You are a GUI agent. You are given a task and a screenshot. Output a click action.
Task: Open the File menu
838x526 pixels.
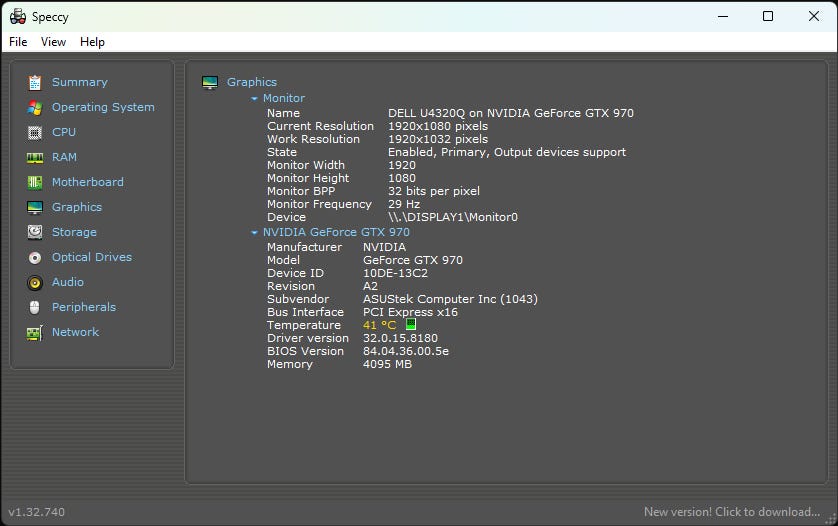tap(18, 42)
